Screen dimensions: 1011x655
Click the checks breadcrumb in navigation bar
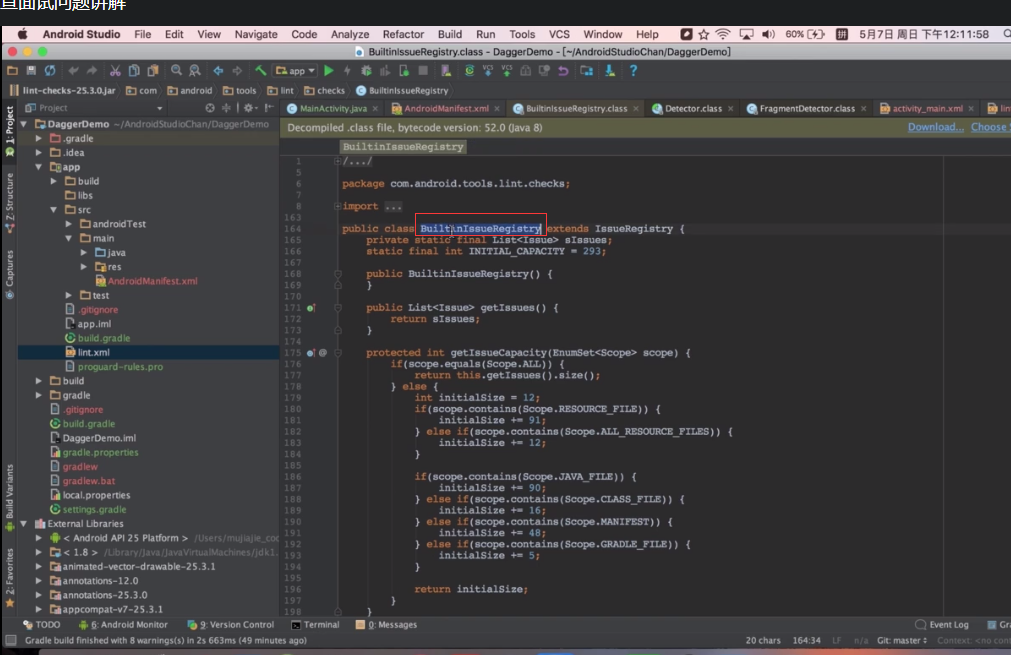tap(325, 91)
